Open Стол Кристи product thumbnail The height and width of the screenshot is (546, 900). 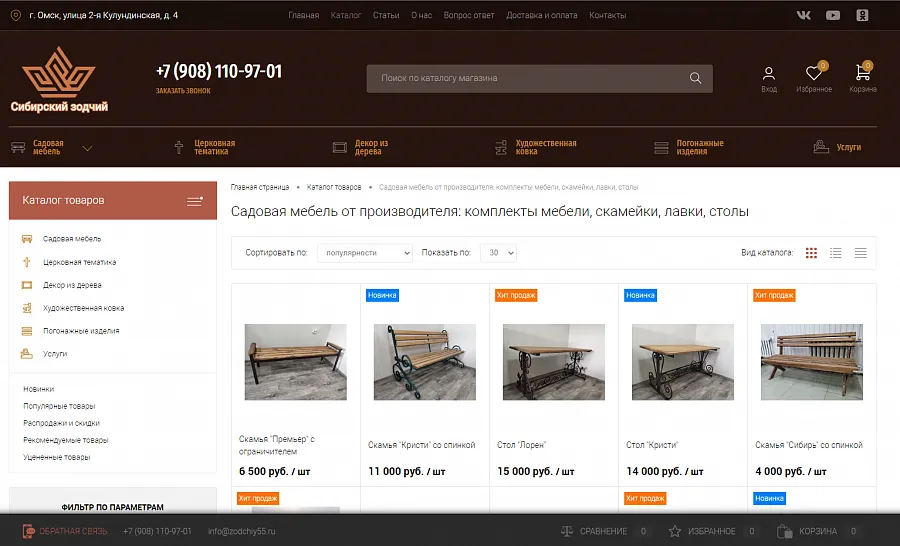click(683, 362)
